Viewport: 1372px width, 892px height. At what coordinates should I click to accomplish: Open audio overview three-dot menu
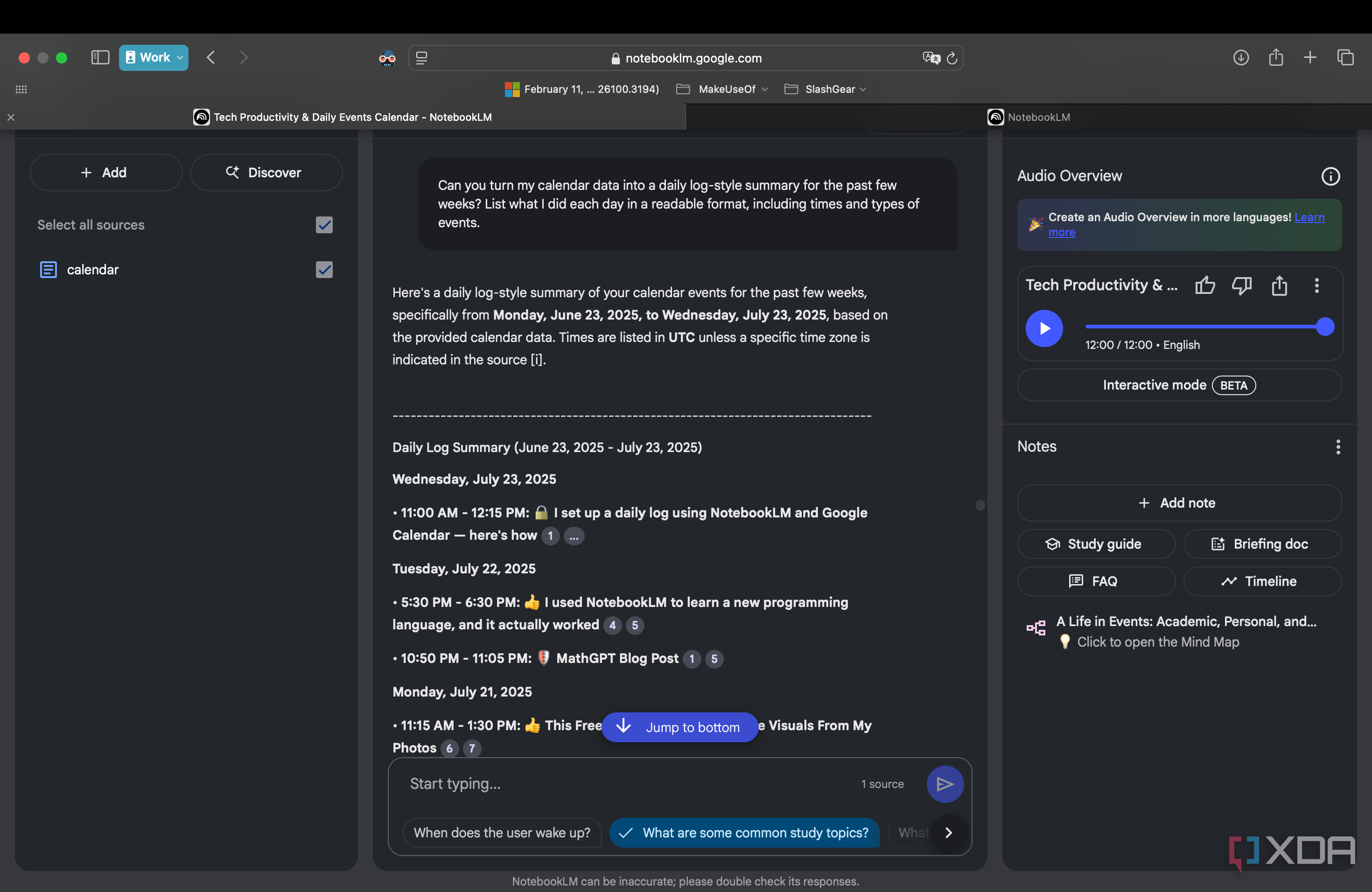[1316, 285]
